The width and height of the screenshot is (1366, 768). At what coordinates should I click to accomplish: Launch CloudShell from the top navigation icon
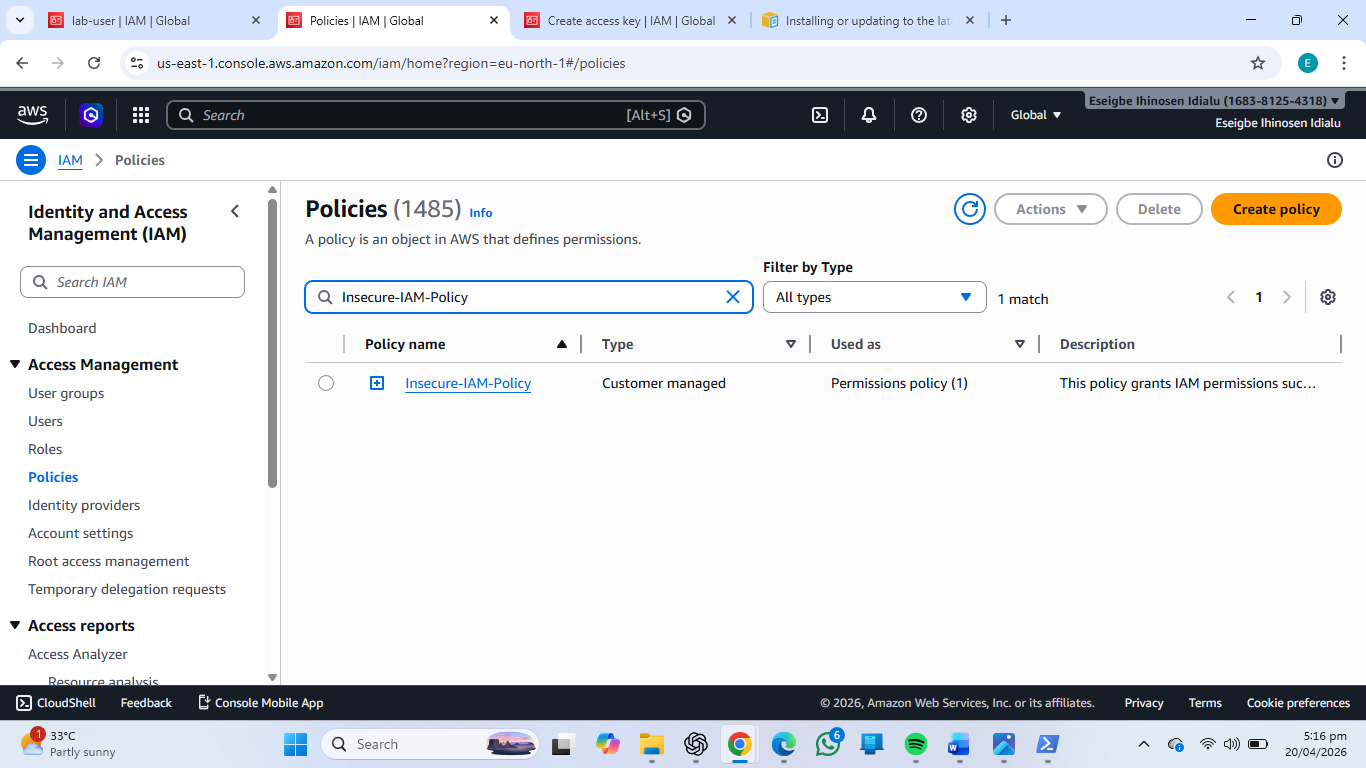(x=820, y=115)
